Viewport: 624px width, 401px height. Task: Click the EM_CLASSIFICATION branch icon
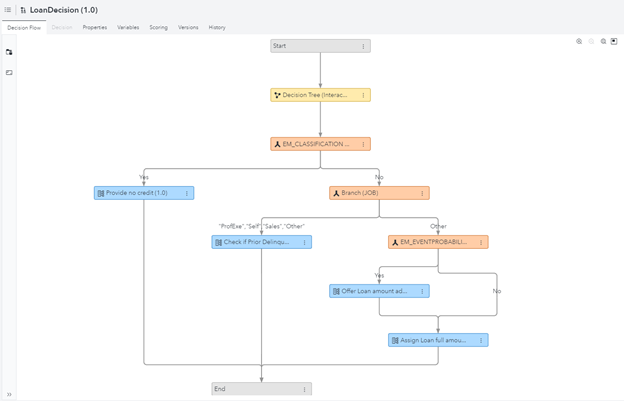pyautogui.click(x=277, y=144)
